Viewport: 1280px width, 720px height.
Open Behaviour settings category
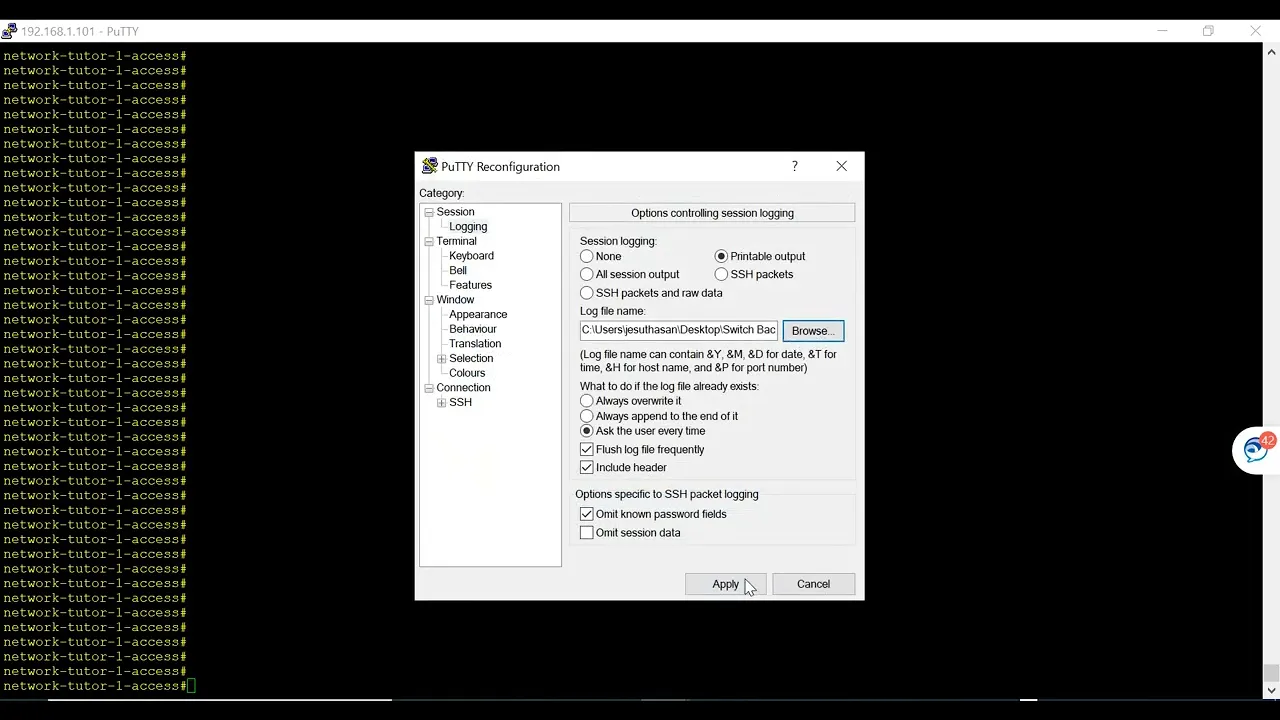473,329
